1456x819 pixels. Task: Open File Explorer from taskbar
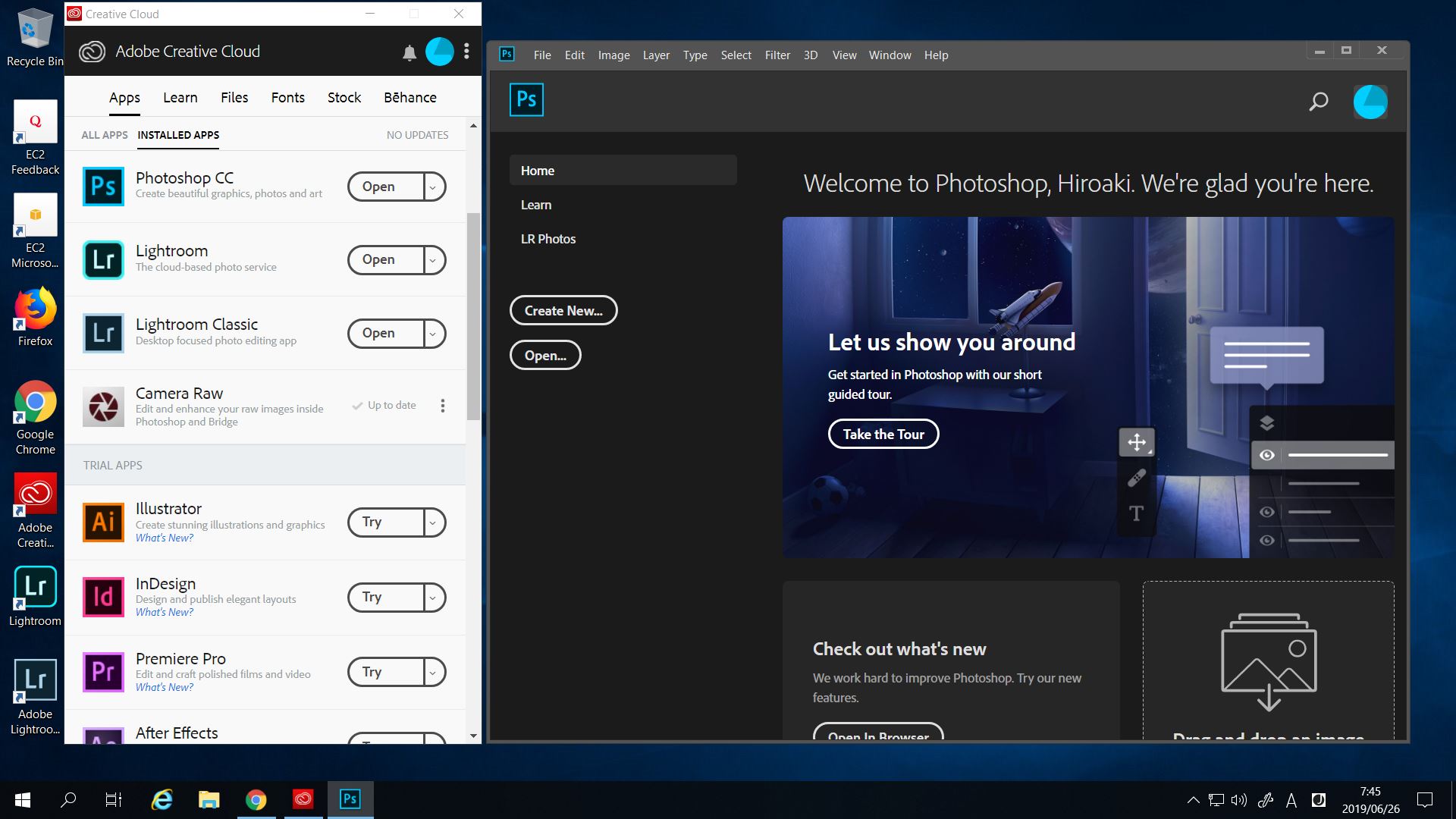click(x=209, y=799)
